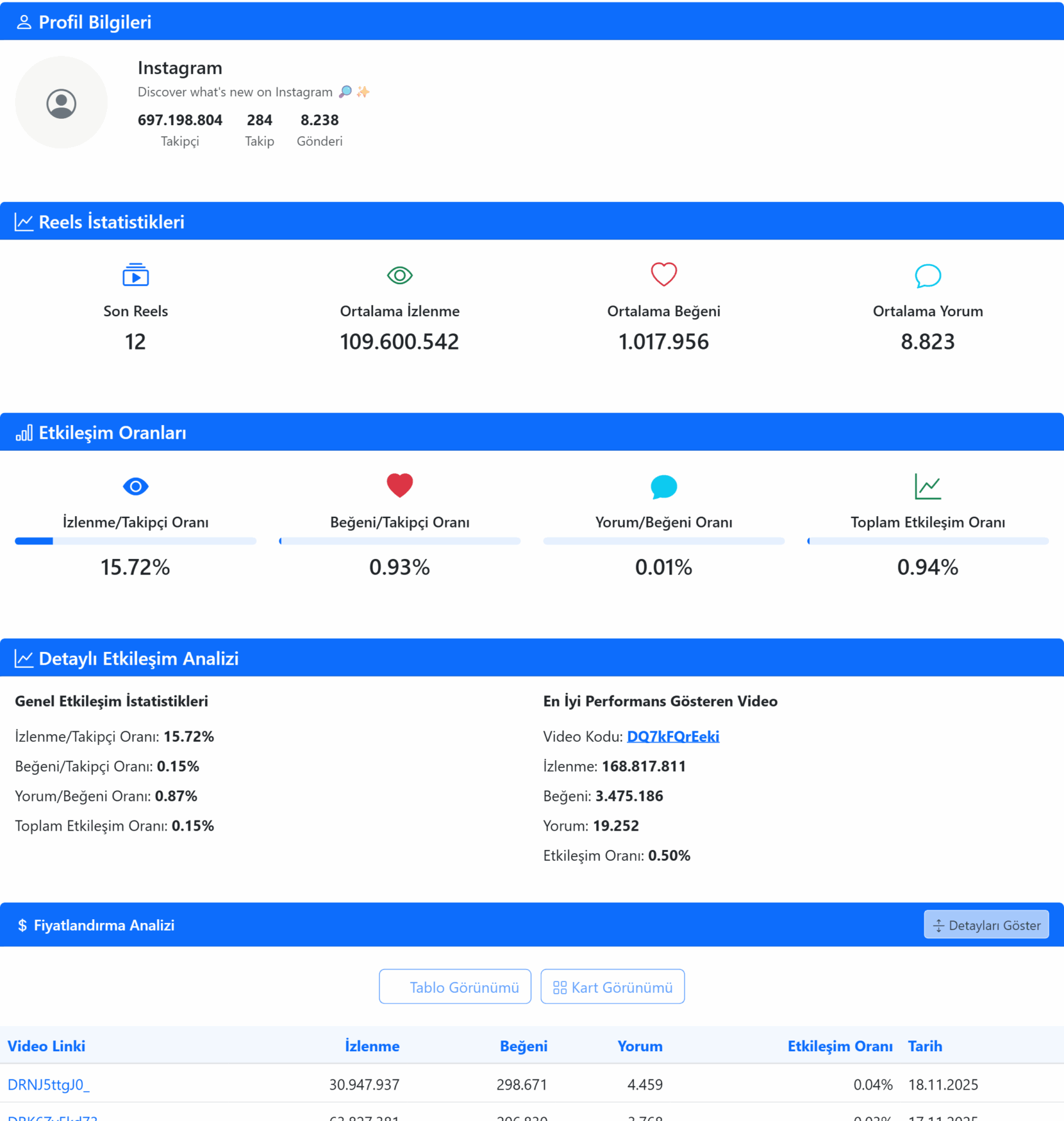This screenshot has height=1121, width=1064.
Task: Click the filled chat bubble for Yorum/Beğeni Oranı
Action: pyautogui.click(x=663, y=486)
